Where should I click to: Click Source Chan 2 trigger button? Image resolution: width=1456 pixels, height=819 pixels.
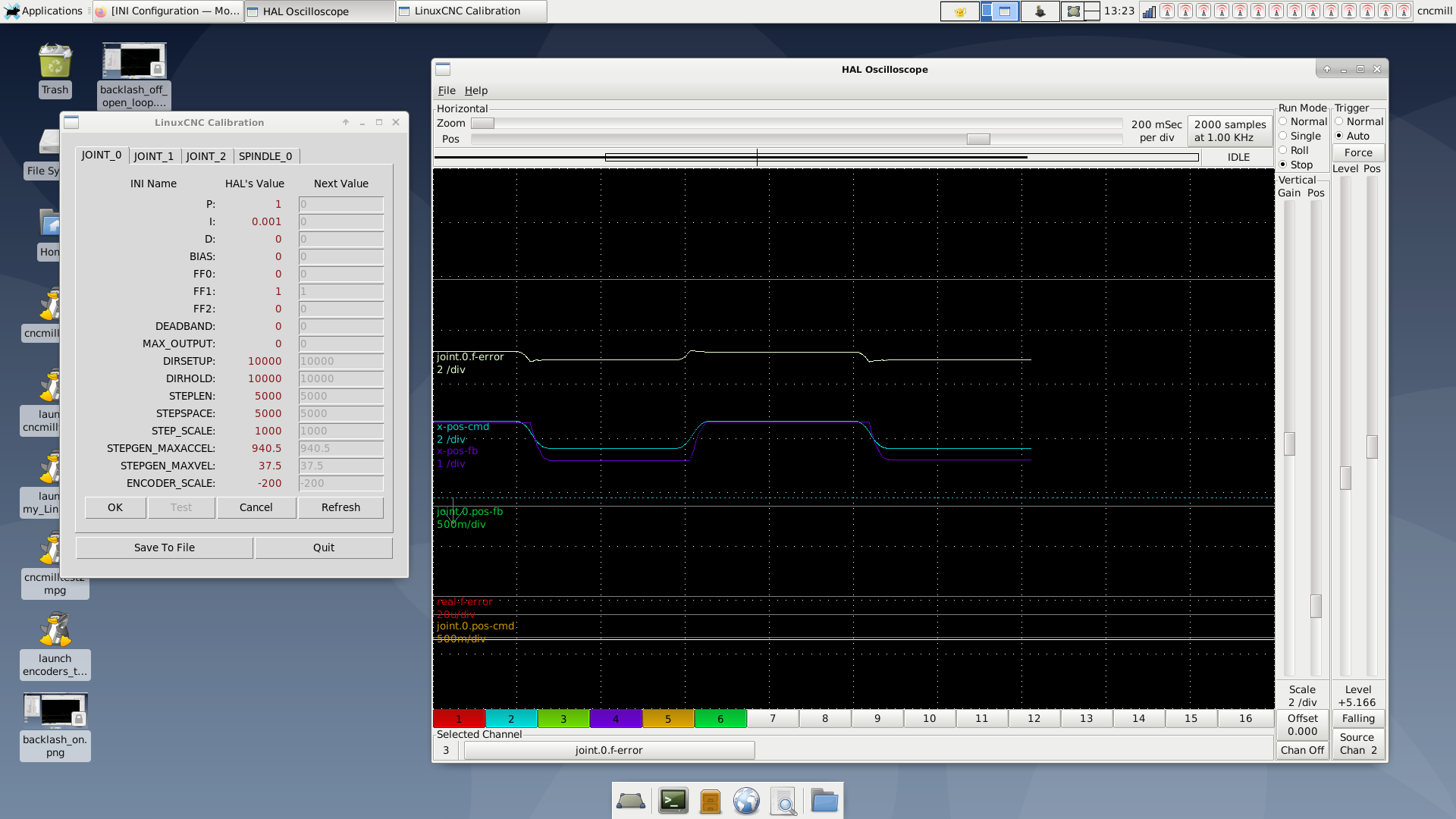click(x=1358, y=743)
